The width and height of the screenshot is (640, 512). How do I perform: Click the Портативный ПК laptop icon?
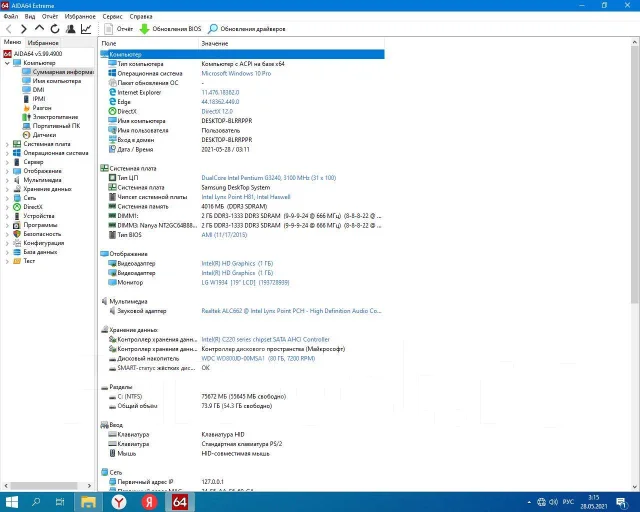(x=27, y=126)
